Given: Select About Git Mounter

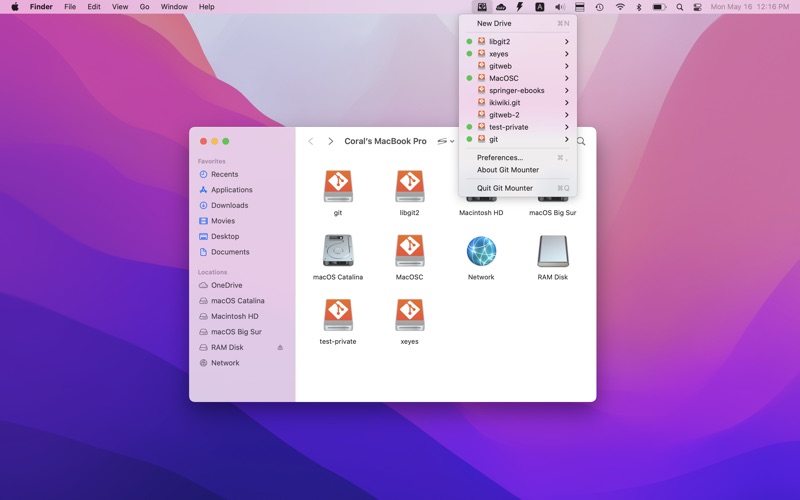Looking at the screenshot, I should click(x=518, y=170).
